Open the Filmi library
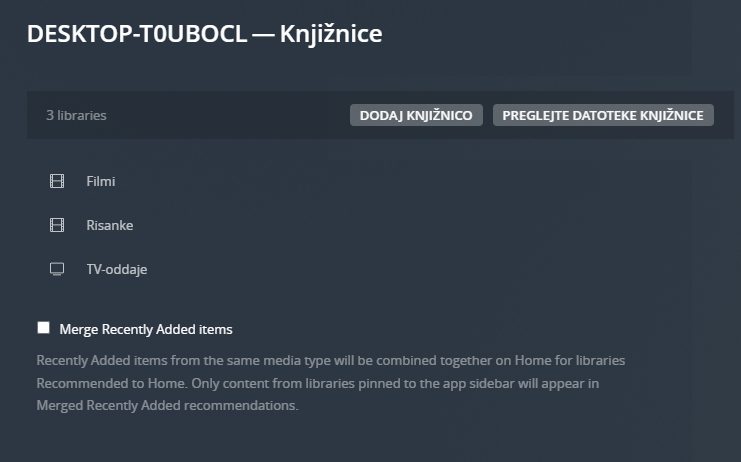 click(101, 181)
